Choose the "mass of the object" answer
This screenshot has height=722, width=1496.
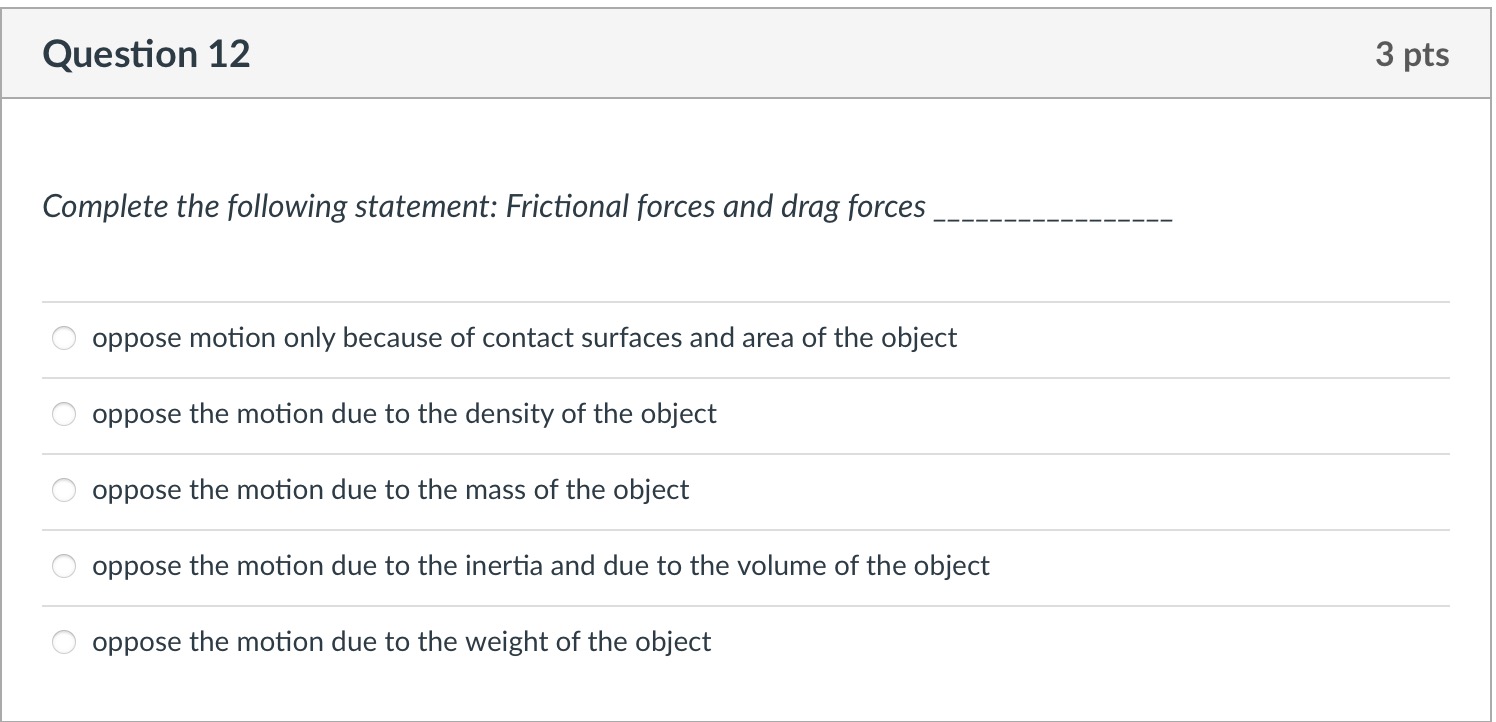[64, 490]
